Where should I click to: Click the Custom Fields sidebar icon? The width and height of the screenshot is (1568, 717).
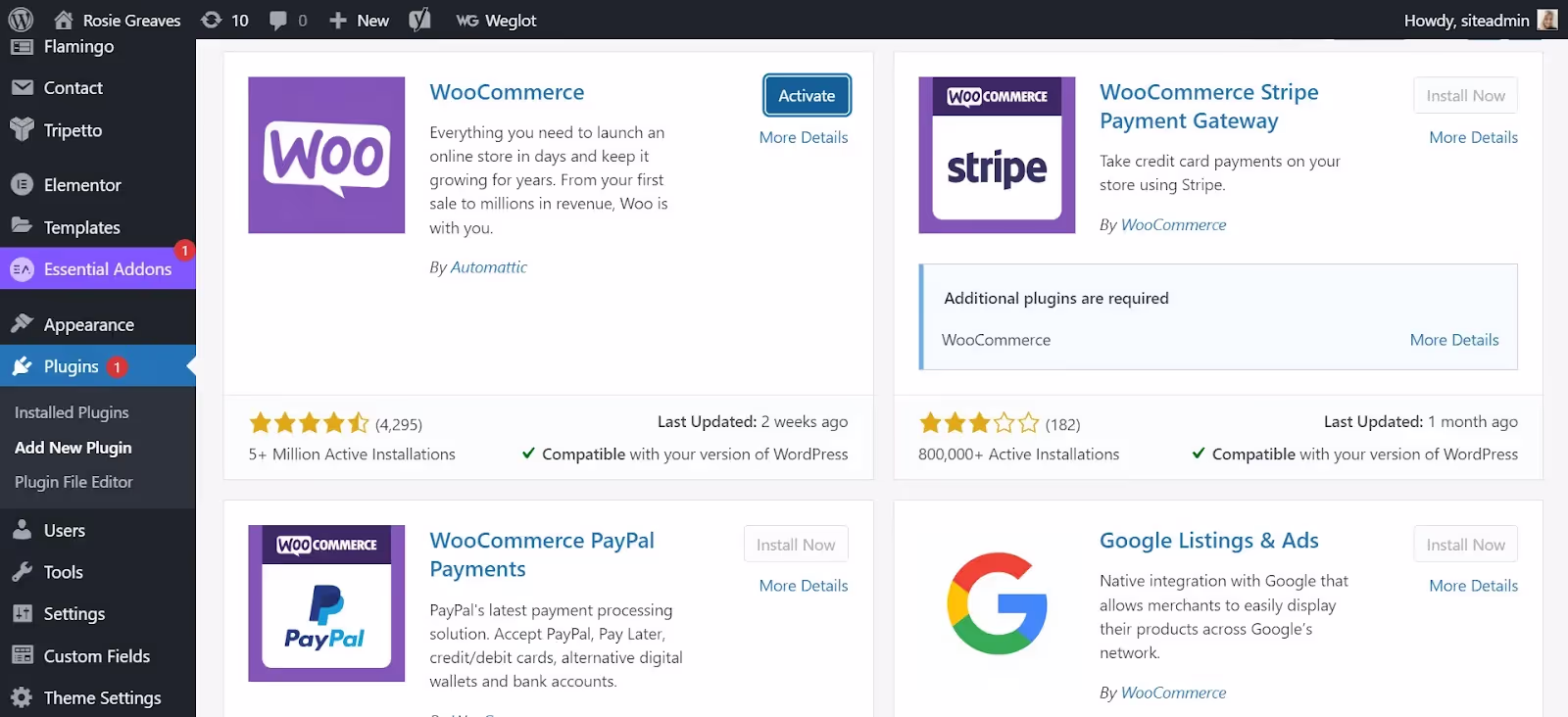point(22,655)
